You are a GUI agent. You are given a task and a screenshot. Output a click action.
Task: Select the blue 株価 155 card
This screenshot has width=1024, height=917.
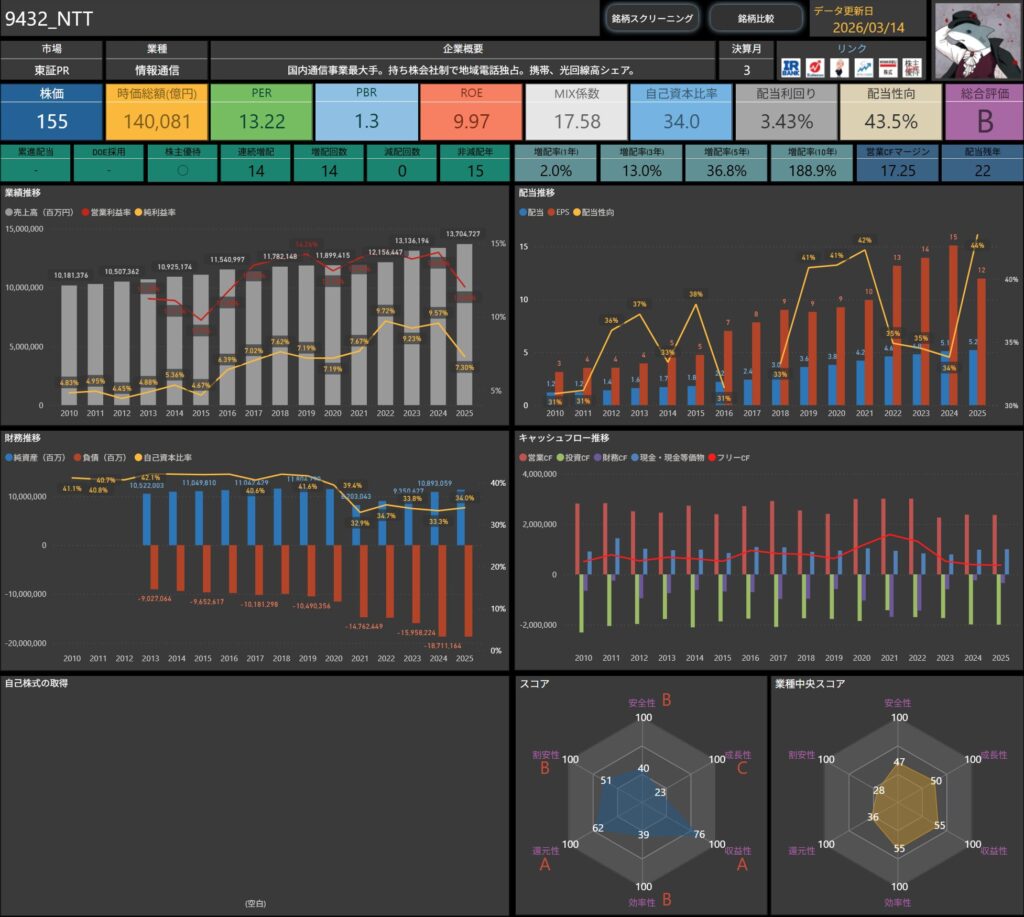pos(51,111)
